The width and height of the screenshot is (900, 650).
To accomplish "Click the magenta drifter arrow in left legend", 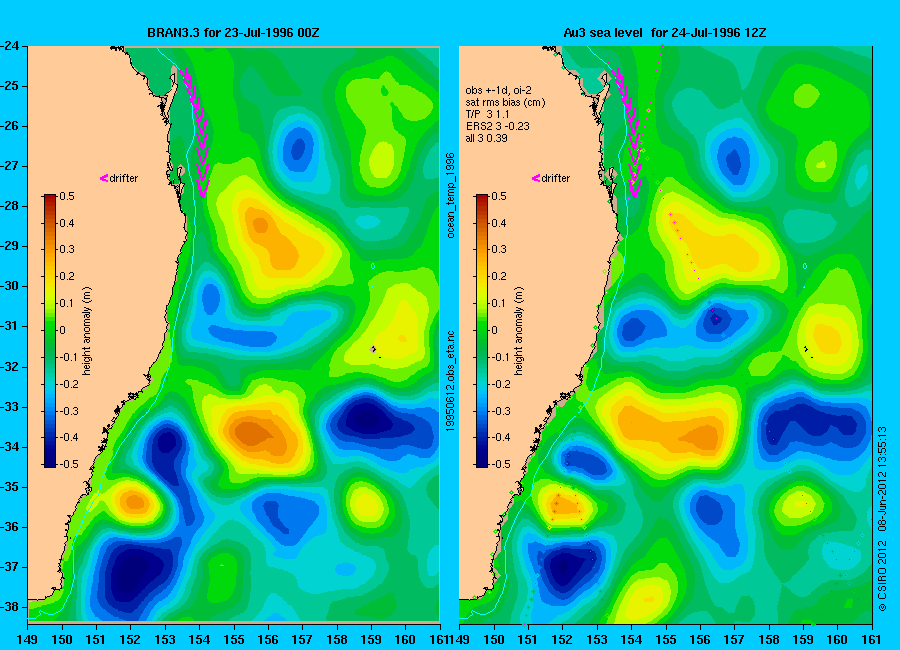I will click(104, 179).
